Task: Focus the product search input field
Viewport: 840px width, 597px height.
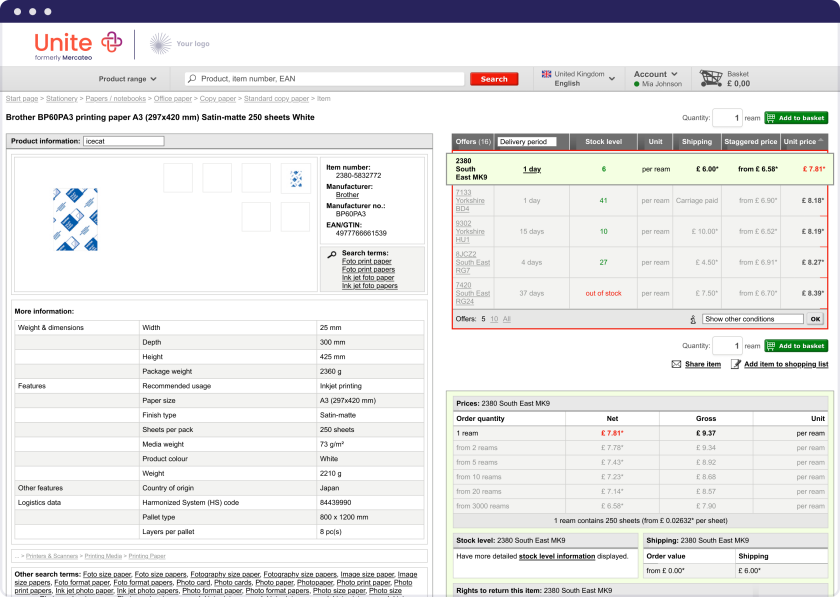Action: (325, 79)
